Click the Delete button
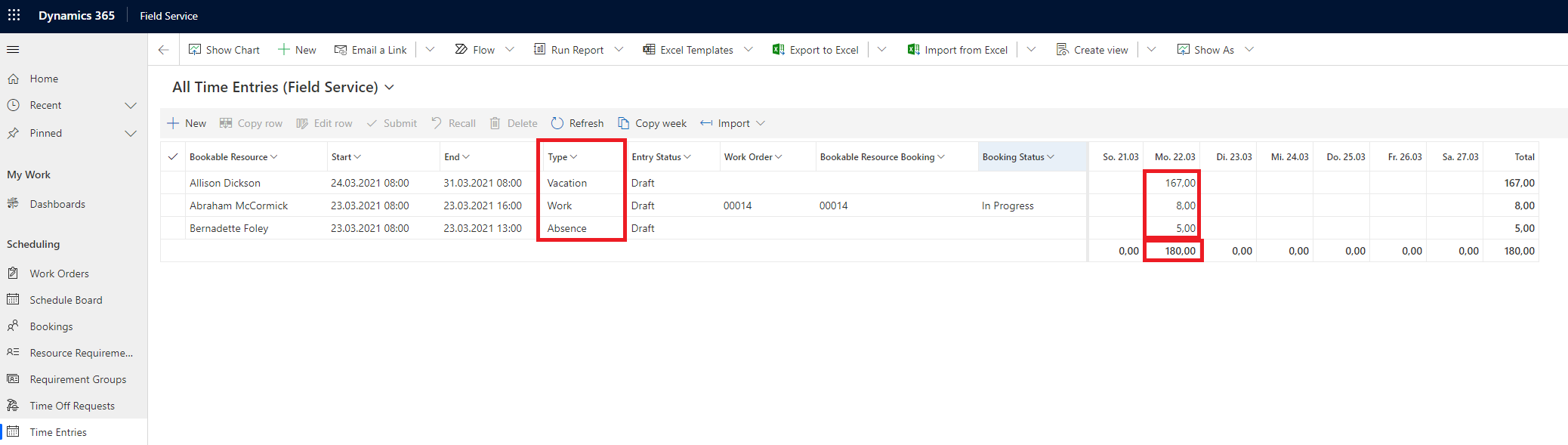Image resolution: width=1568 pixels, height=445 pixels. click(x=514, y=123)
